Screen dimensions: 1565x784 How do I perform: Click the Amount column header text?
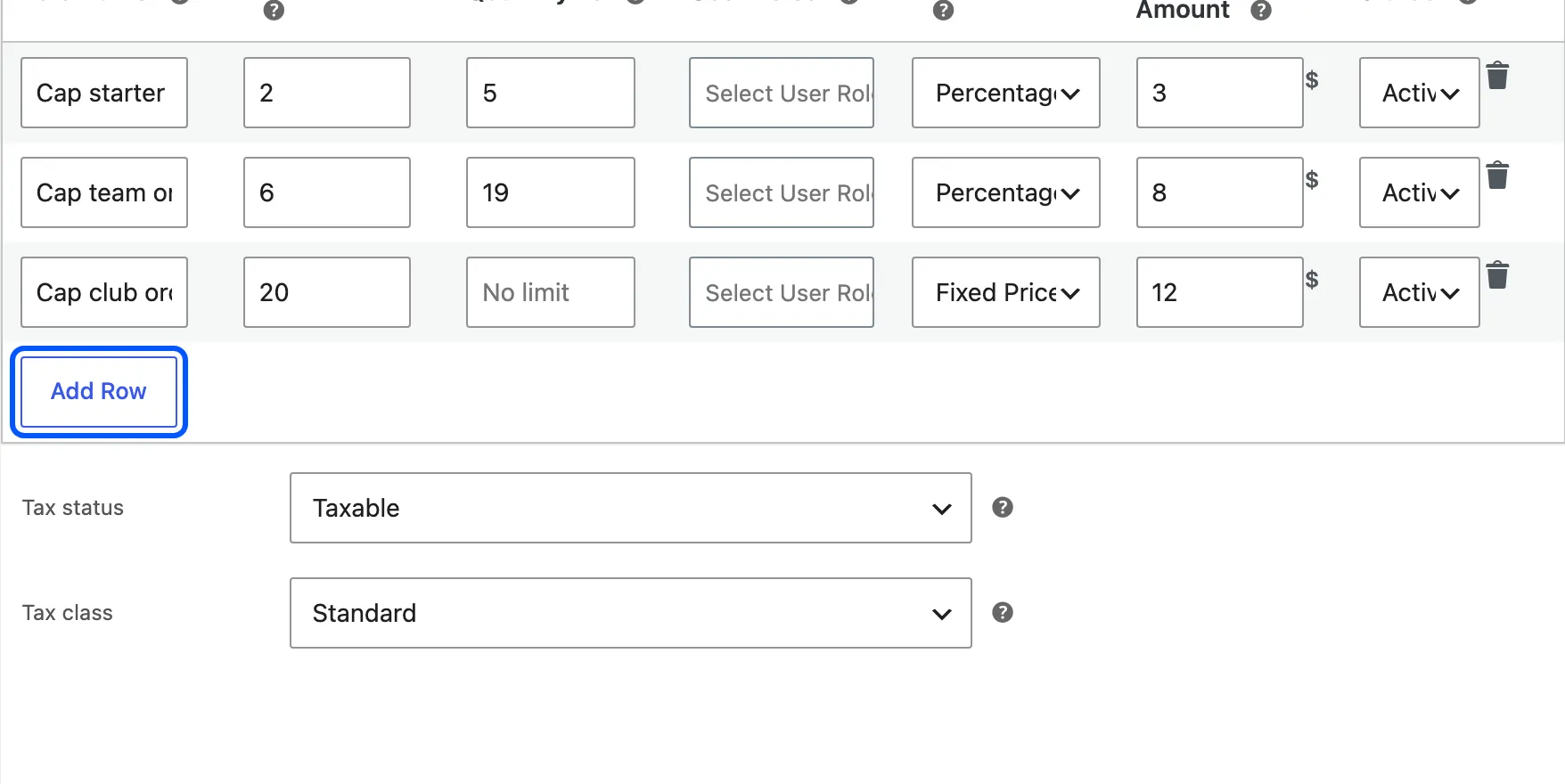click(x=1183, y=10)
